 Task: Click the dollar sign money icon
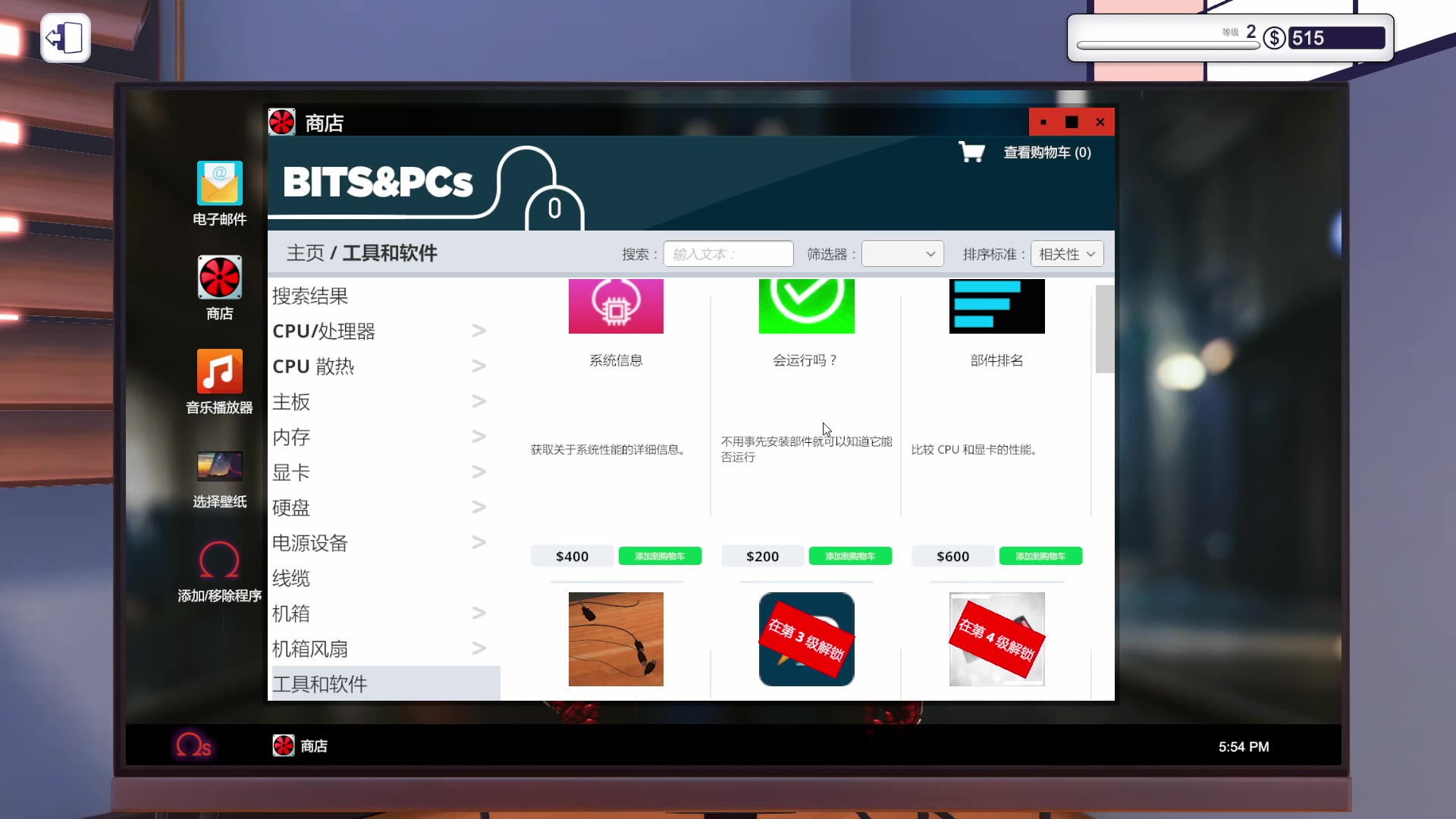1275,38
